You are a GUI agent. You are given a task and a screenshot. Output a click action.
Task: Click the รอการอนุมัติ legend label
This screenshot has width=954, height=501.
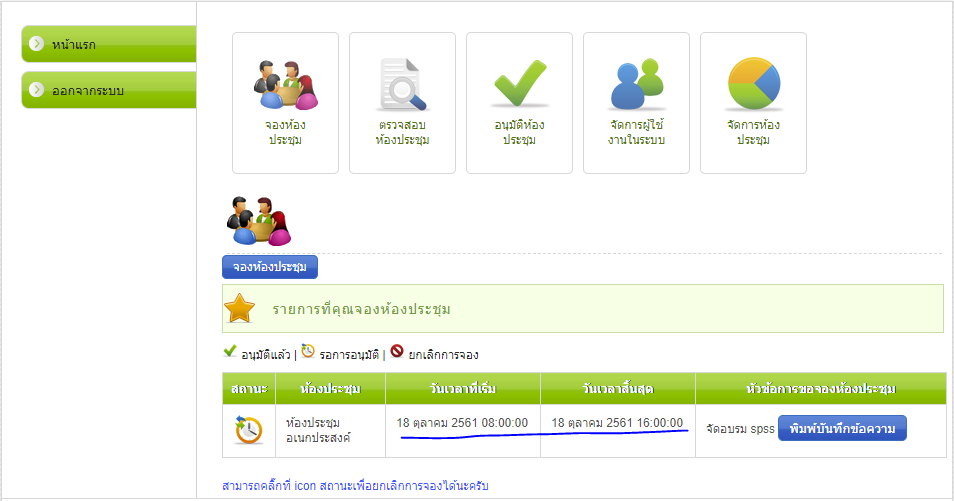(x=349, y=354)
